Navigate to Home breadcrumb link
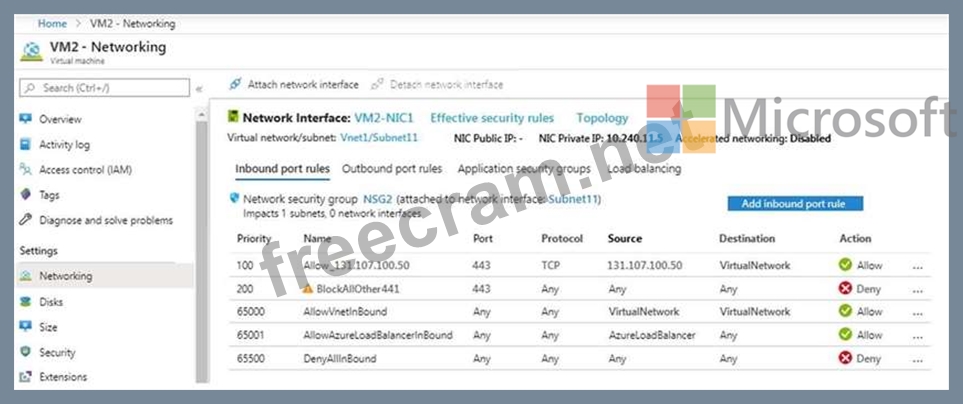Screen dimensions: 963x404 [52, 23]
